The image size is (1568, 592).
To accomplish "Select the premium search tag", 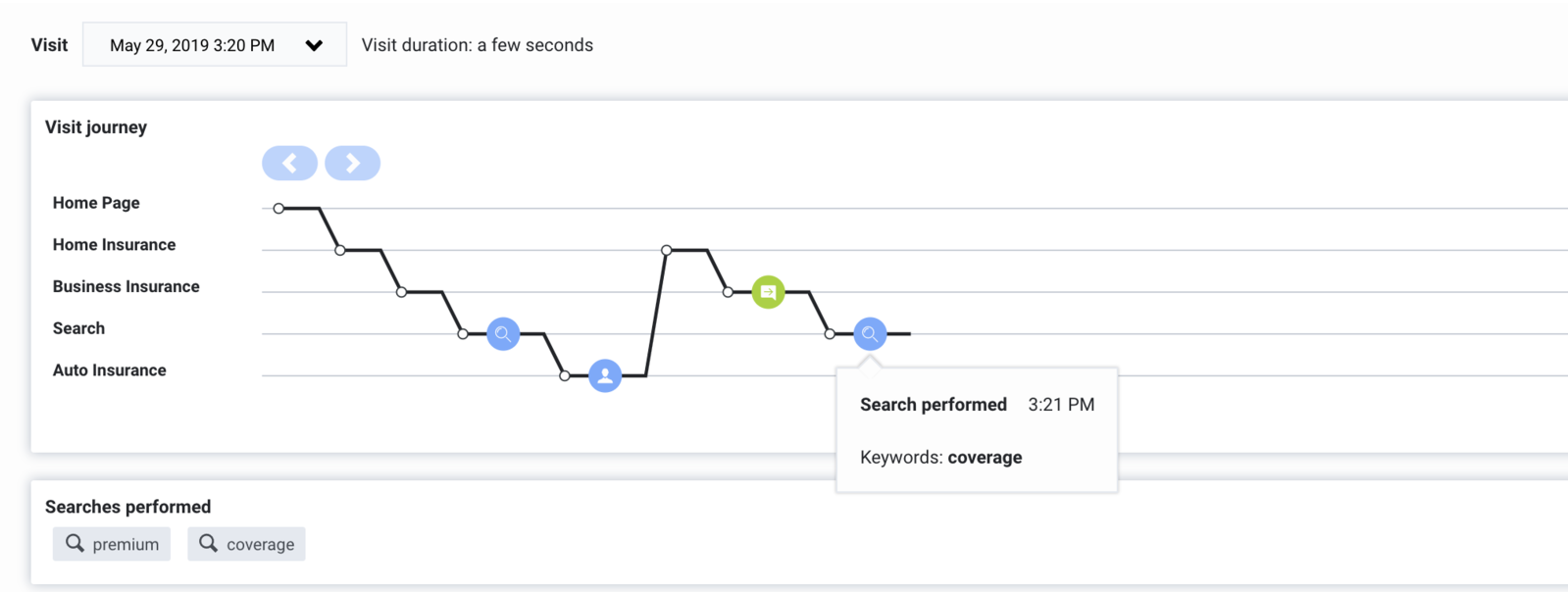I will pyautogui.click(x=112, y=544).
